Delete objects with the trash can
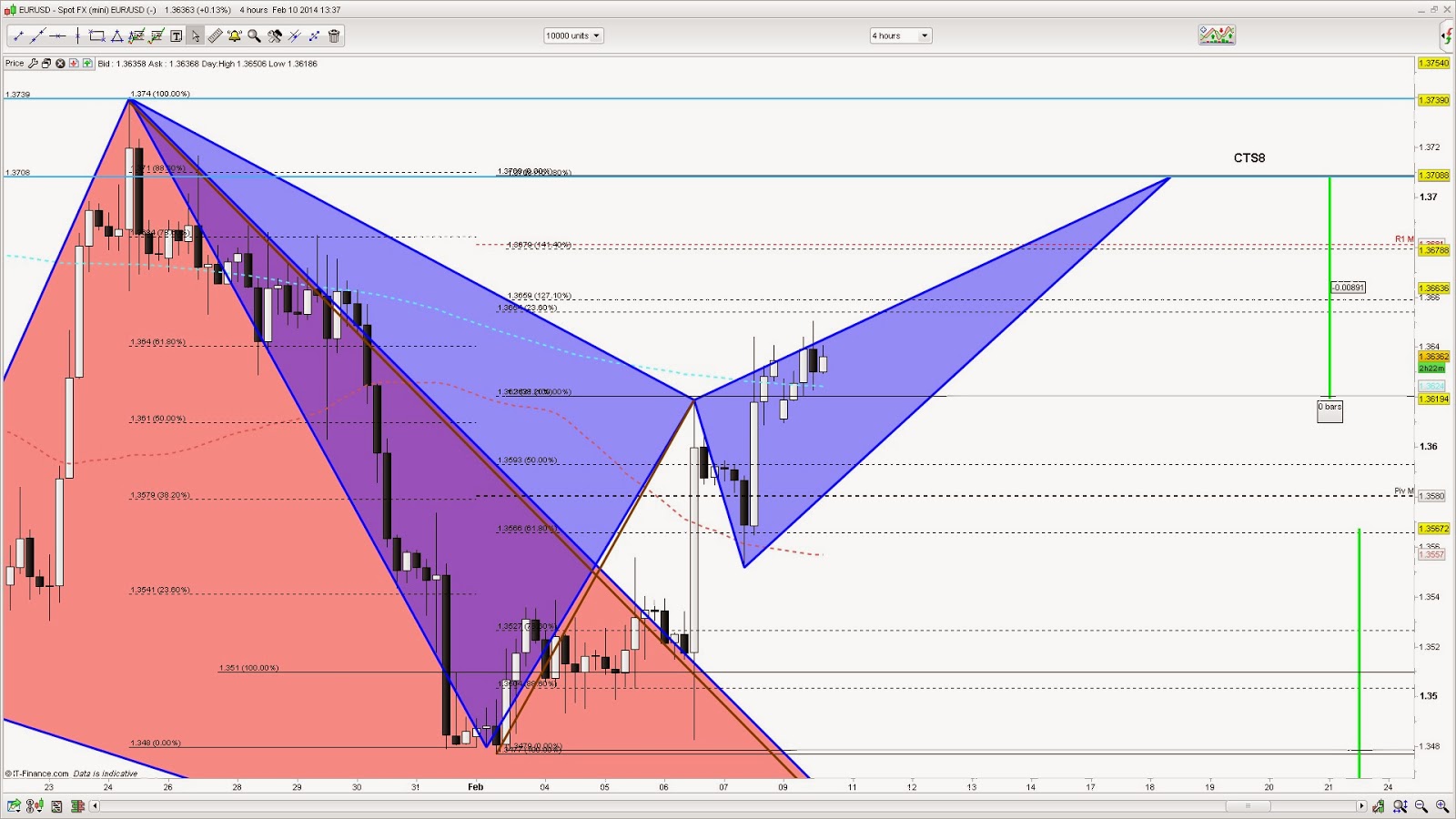The width and height of the screenshot is (1456, 819). [x=334, y=36]
